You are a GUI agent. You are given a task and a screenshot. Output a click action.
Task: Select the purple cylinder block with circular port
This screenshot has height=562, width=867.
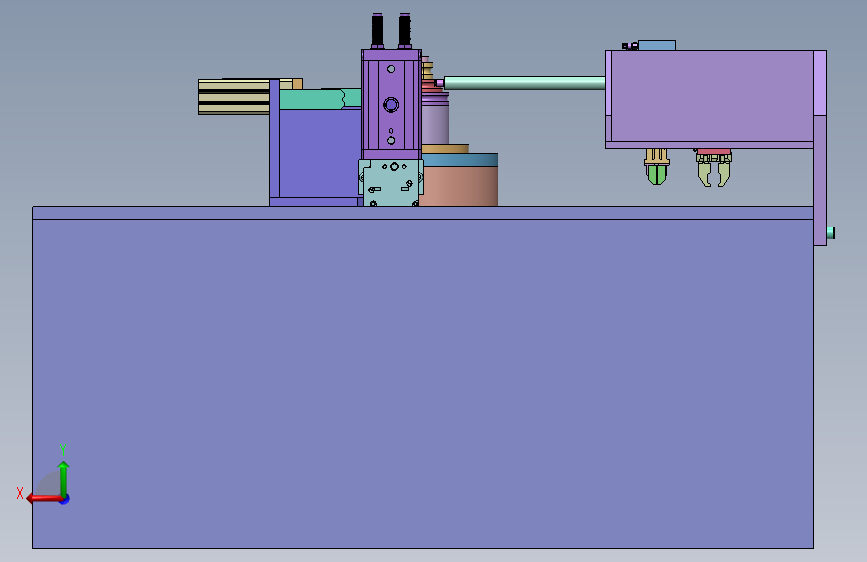tap(391, 105)
